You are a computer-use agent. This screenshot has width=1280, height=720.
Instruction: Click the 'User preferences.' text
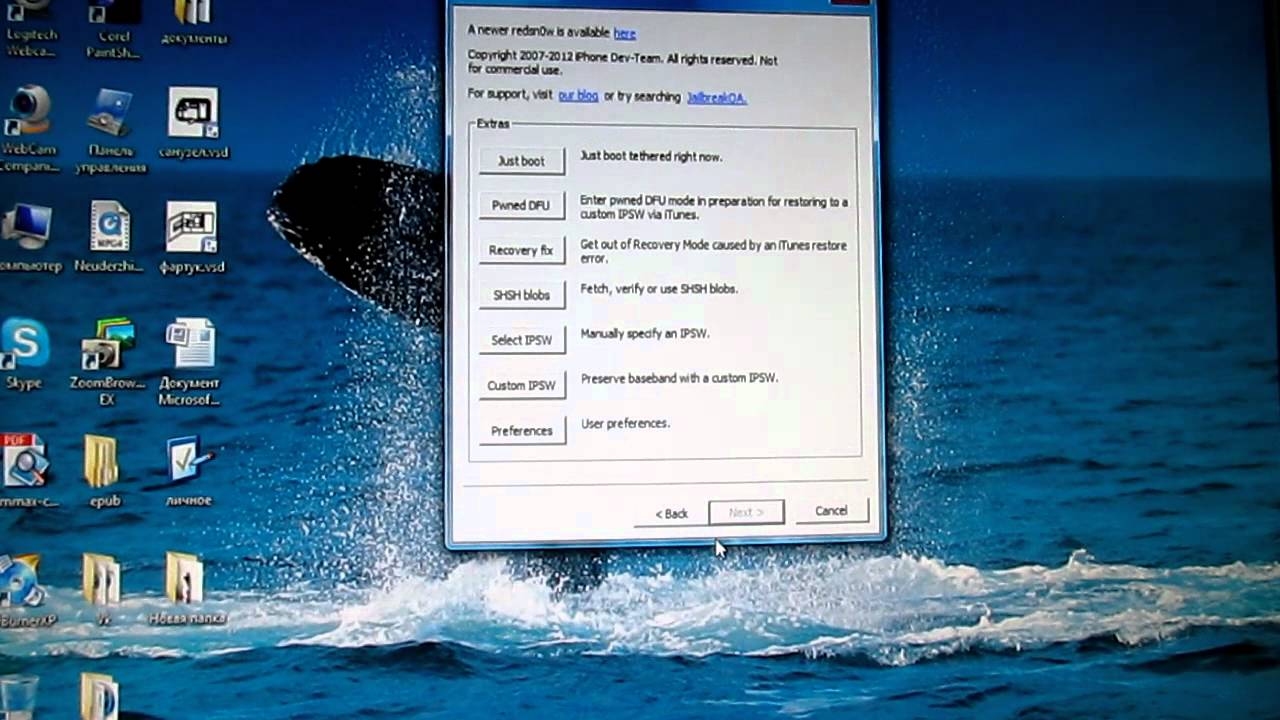pos(625,424)
